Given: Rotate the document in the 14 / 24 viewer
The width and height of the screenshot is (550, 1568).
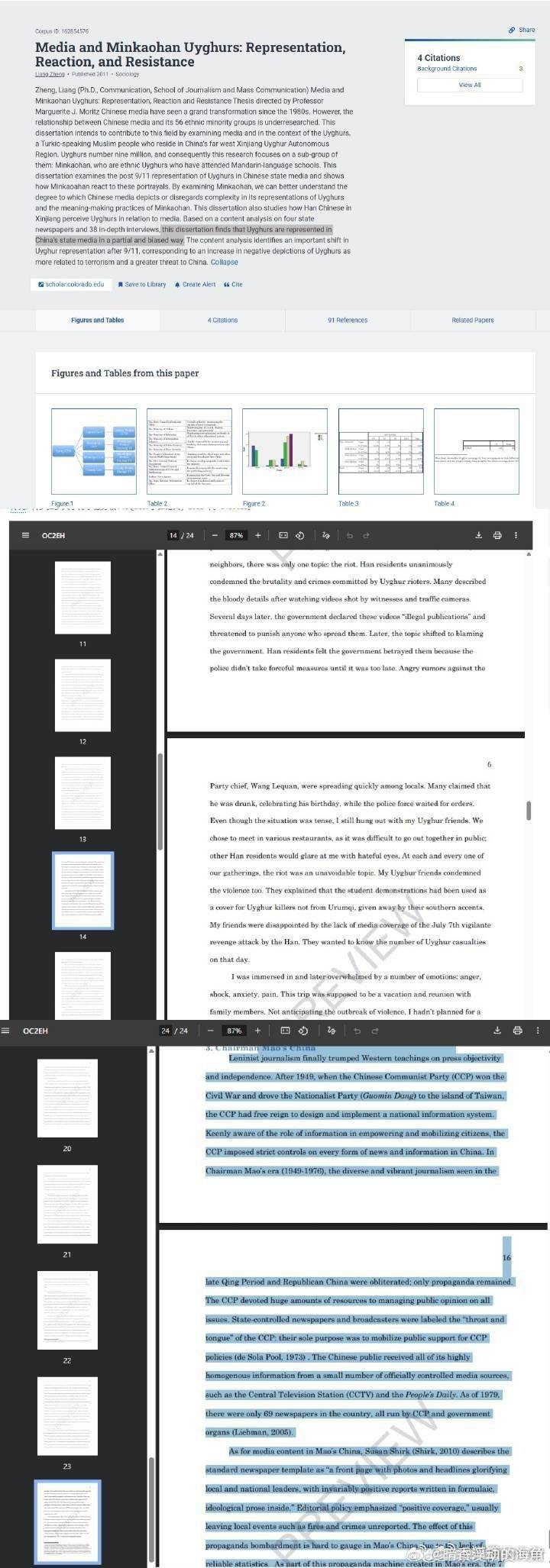Looking at the screenshot, I should point(300,535).
